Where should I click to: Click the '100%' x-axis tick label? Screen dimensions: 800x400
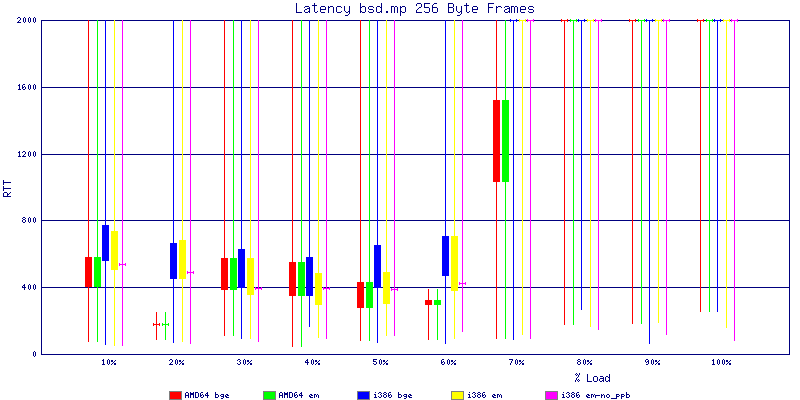click(x=721, y=362)
